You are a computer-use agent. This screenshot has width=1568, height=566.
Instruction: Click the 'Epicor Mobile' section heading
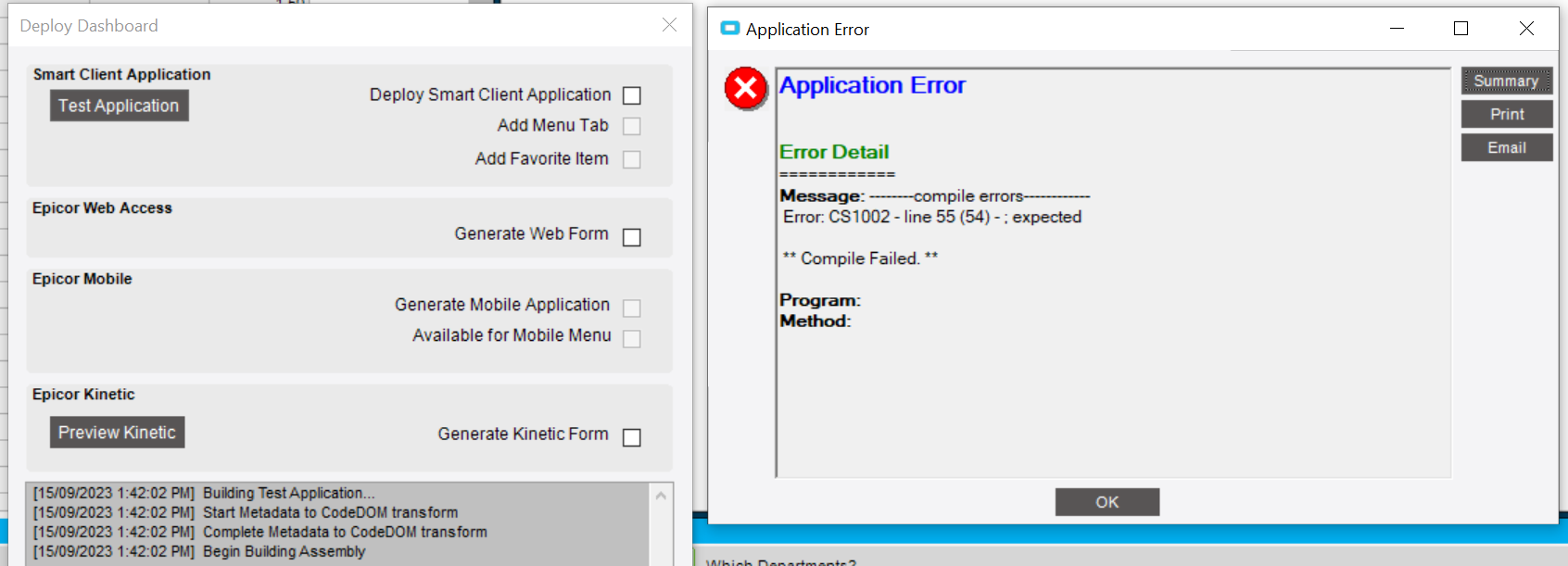click(82, 279)
